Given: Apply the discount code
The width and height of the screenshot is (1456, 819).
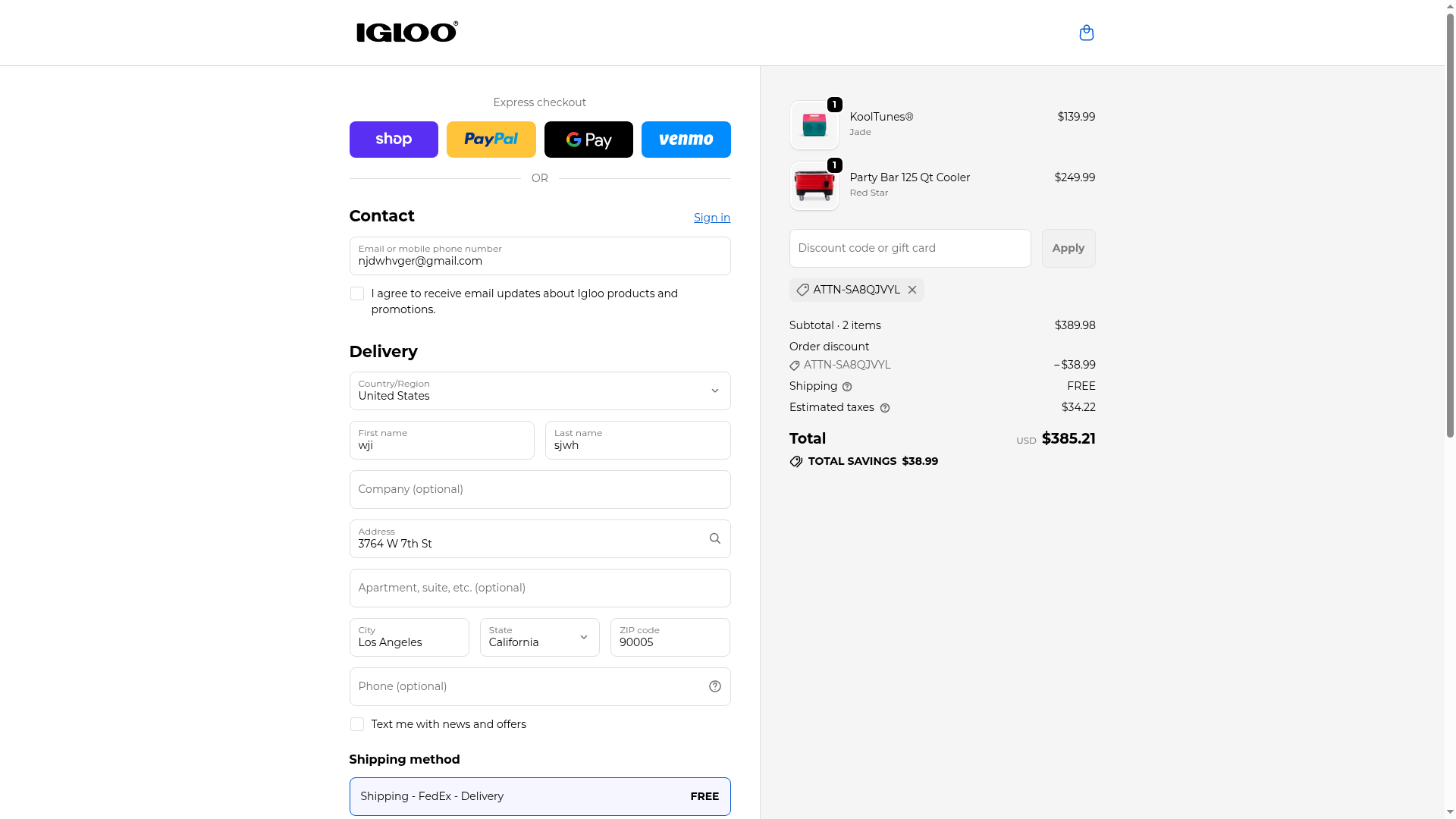Looking at the screenshot, I should (1068, 248).
